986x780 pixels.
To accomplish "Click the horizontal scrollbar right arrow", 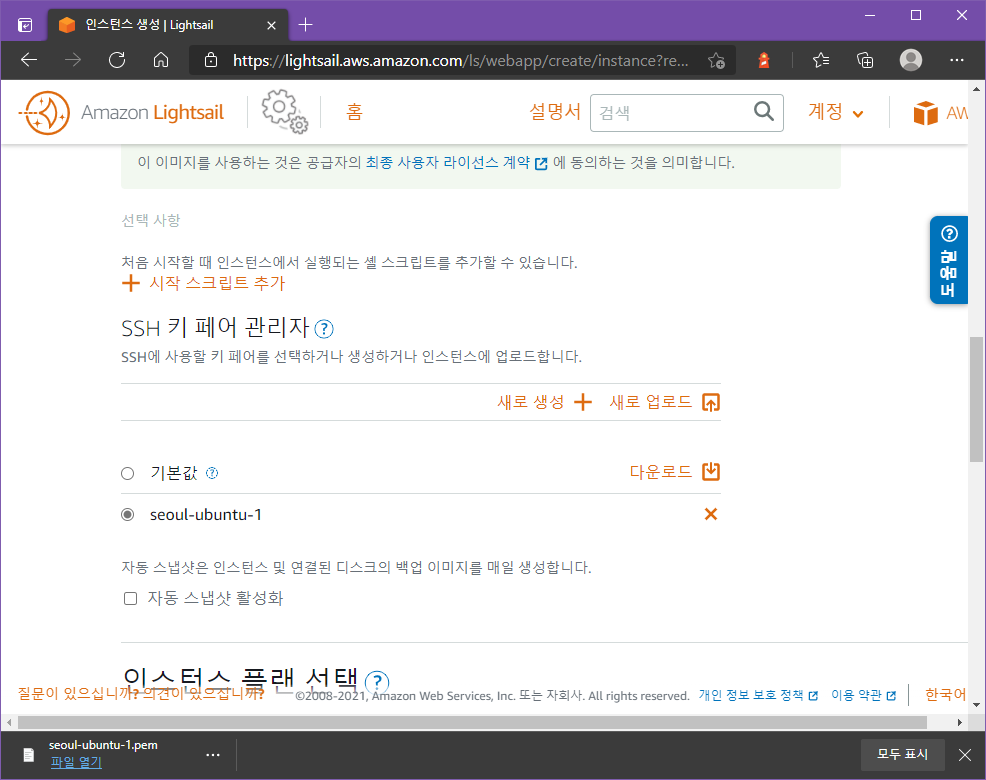I will click(x=960, y=722).
